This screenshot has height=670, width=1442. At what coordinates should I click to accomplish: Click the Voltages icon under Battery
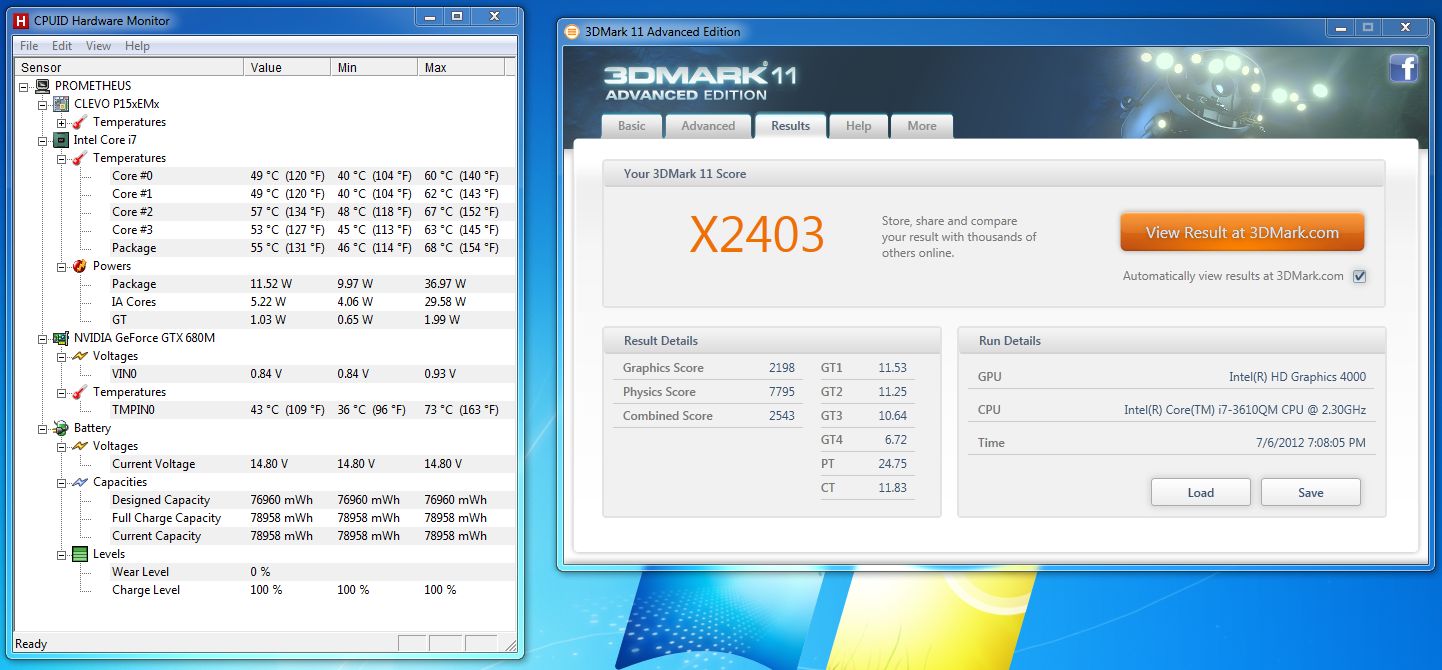tap(80, 446)
